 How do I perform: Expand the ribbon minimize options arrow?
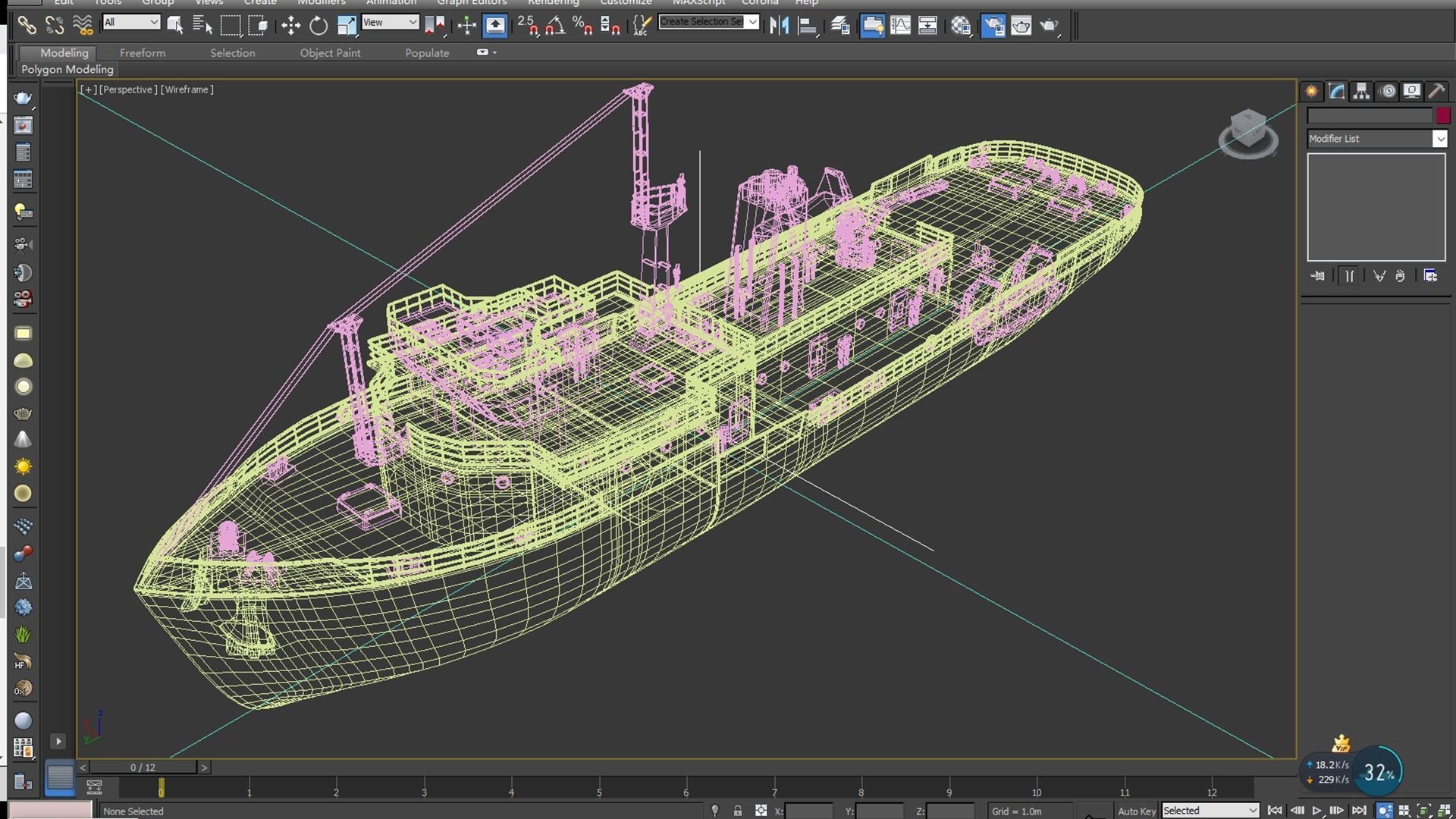coord(494,52)
